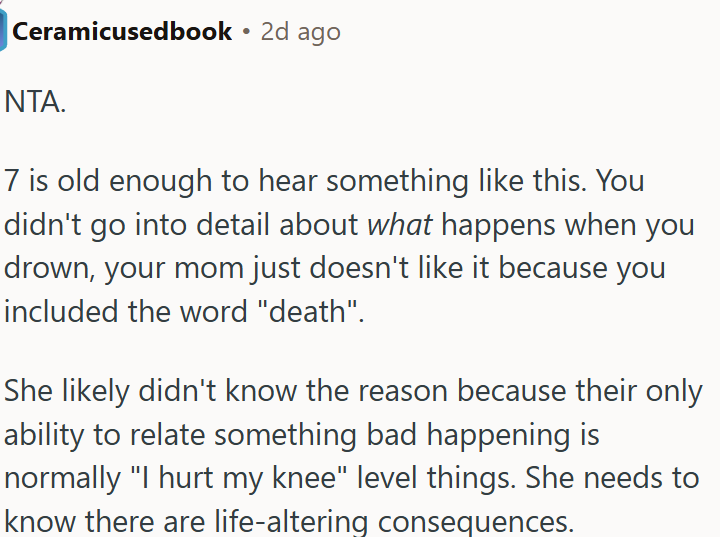Open the Ceramicusedbook user profile

point(122,32)
